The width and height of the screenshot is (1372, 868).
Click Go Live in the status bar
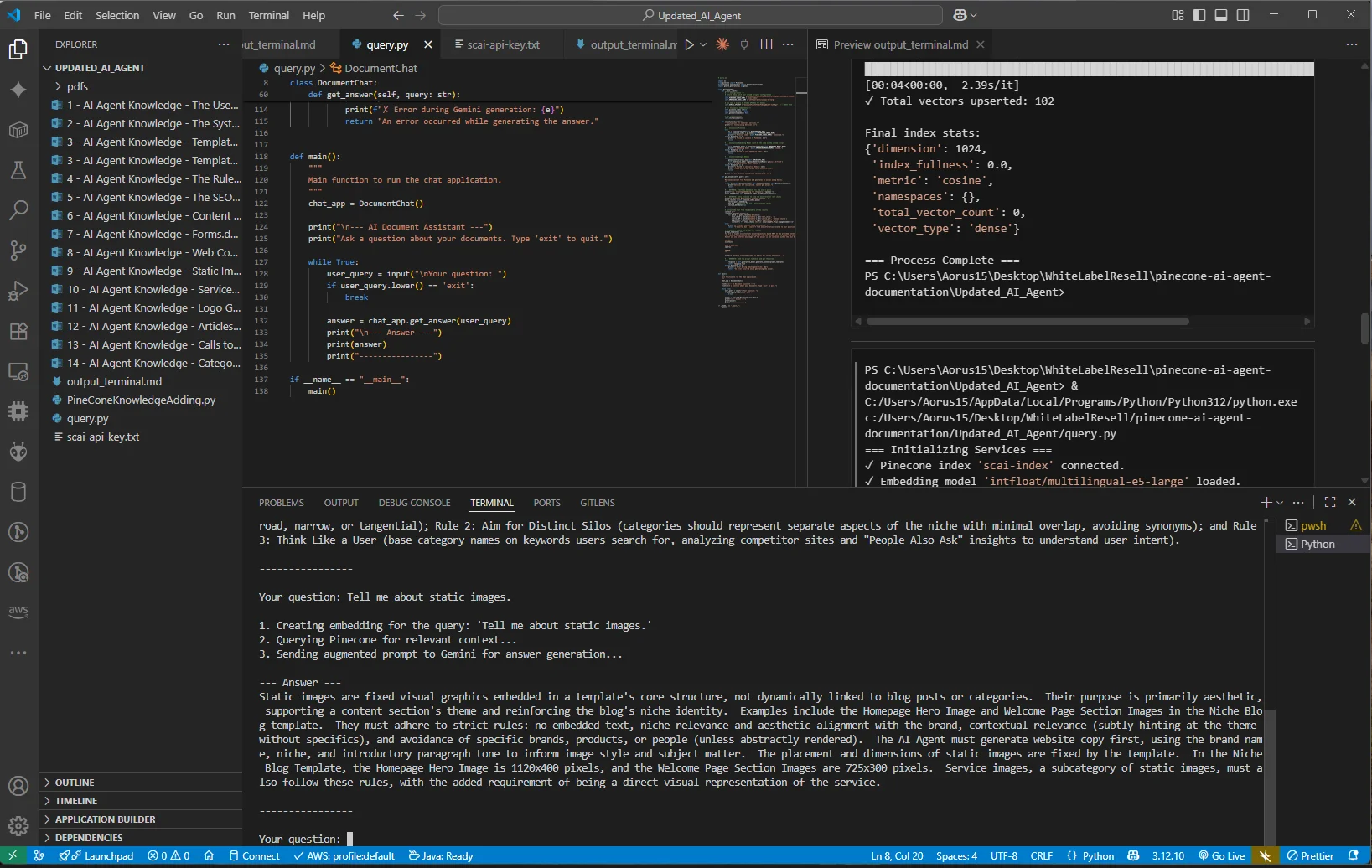(x=1222, y=856)
